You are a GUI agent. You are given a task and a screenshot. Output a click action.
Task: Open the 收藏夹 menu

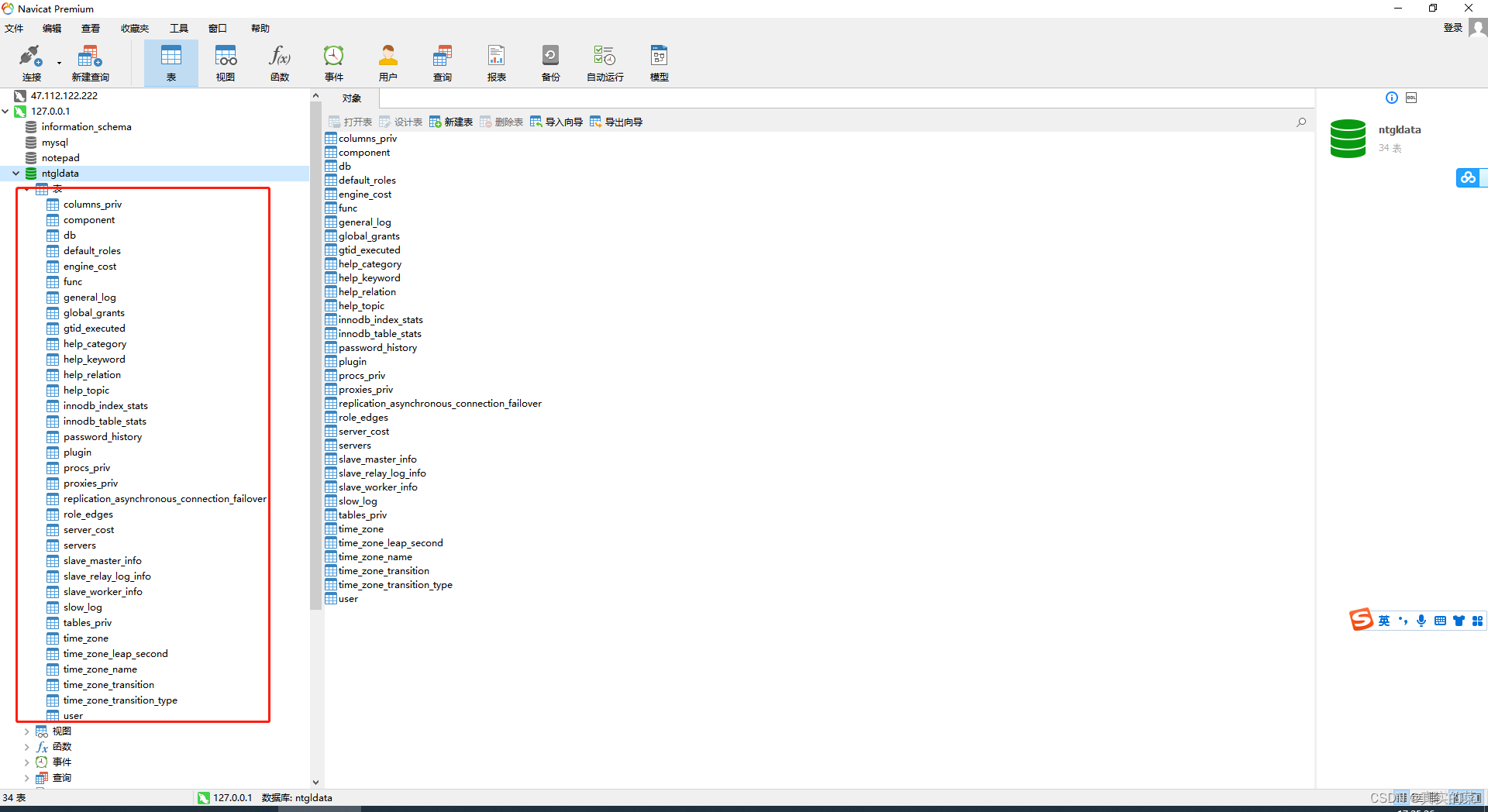point(135,29)
